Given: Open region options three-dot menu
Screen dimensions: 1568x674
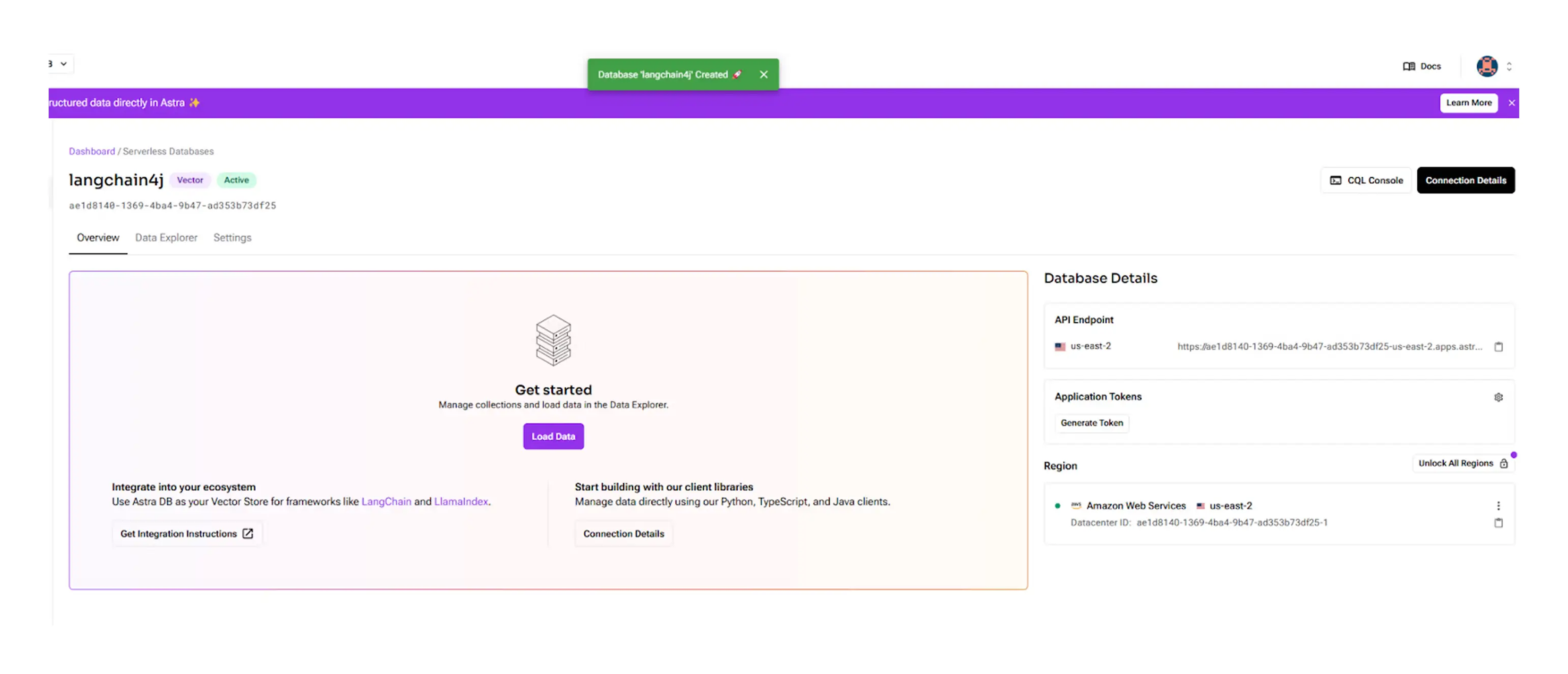Looking at the screenshot, I should 1498,505.
